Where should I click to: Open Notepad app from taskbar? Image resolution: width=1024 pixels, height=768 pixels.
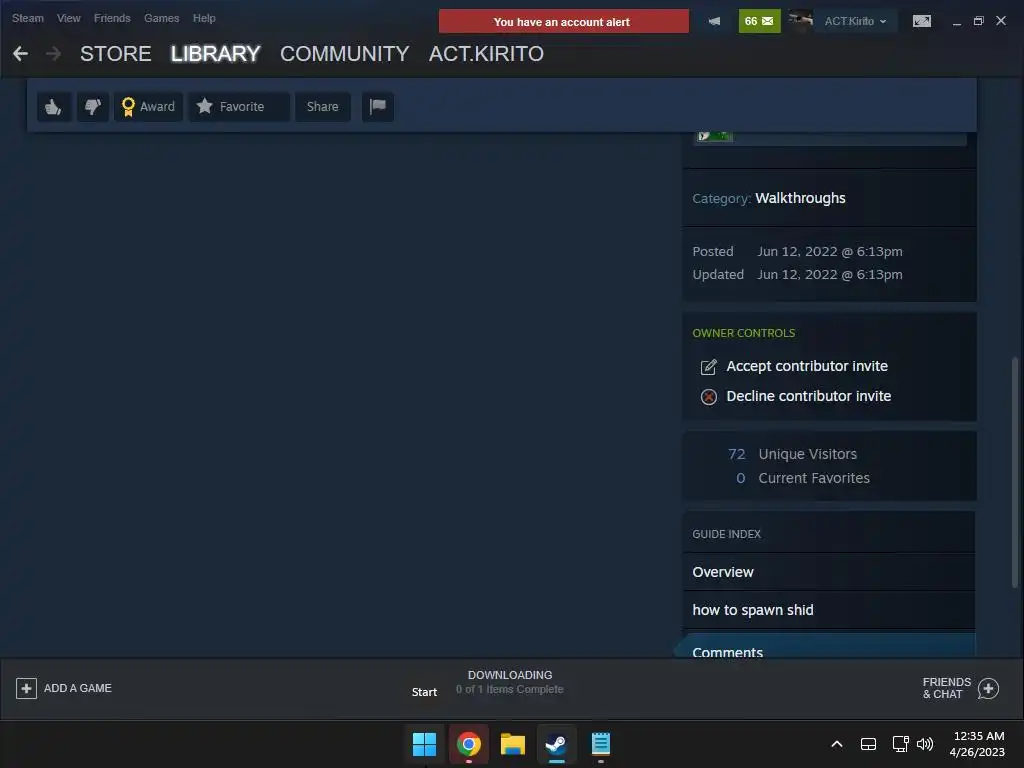pyautogui.click(x=600, y=744)
